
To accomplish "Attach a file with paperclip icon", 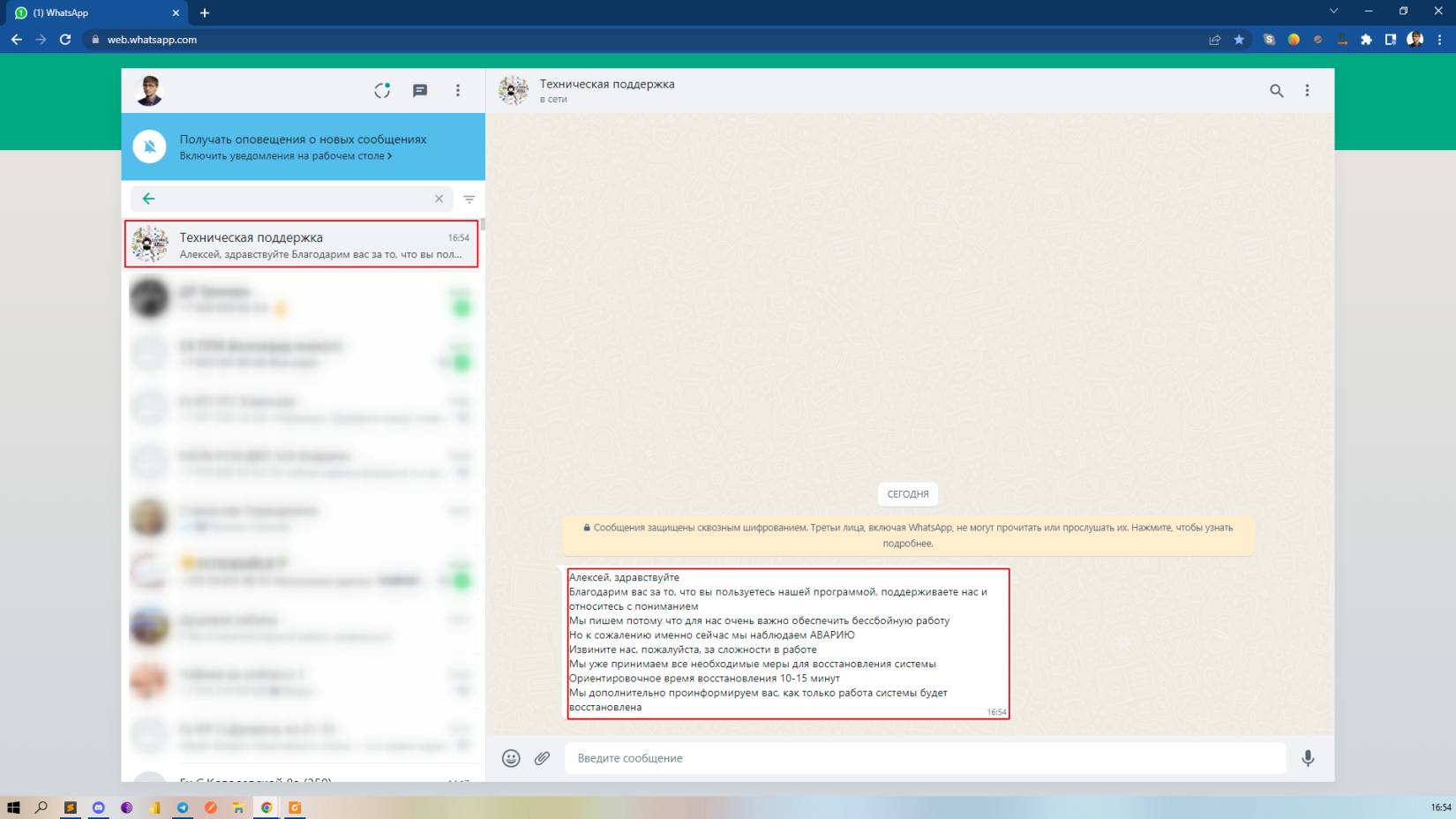I will (x=542, y=758).
